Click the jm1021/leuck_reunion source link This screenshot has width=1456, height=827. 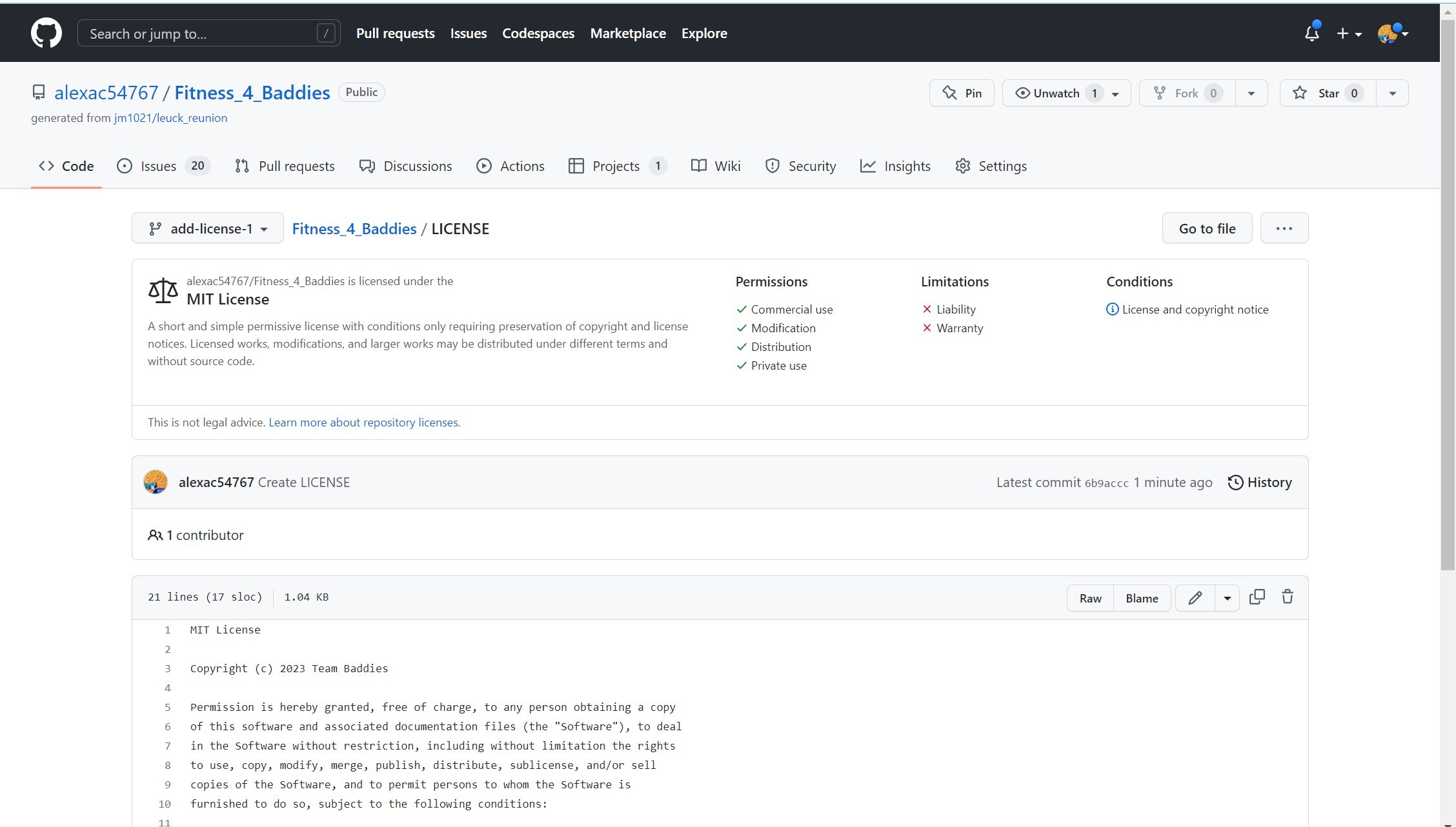click(x=170, y=118)
